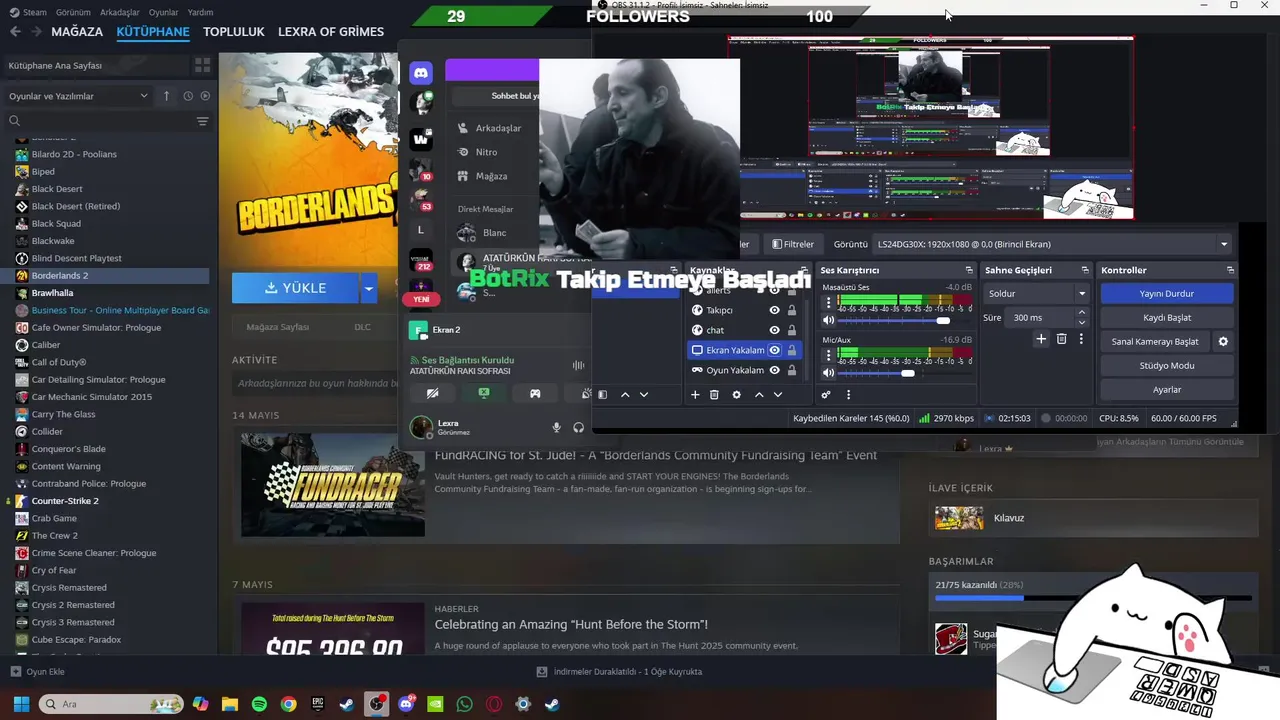
Task: Open dropdown arrow beside YÜKLE button
Action: pos(369,288)
